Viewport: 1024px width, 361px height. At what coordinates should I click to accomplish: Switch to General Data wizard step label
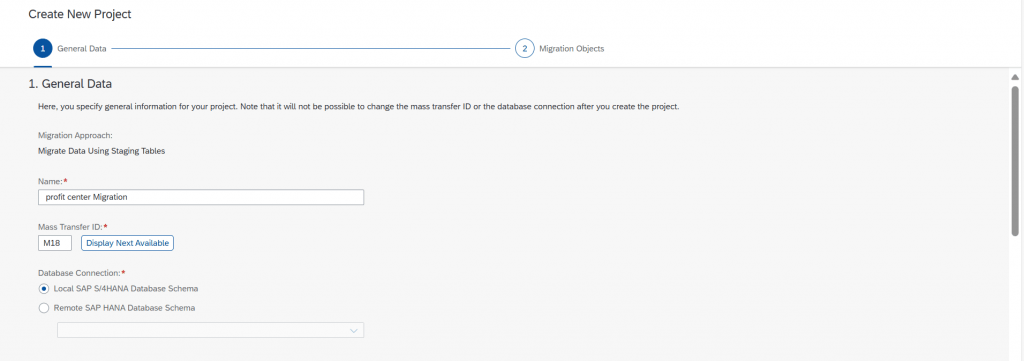pyautogui.click(x=82, y=48)
